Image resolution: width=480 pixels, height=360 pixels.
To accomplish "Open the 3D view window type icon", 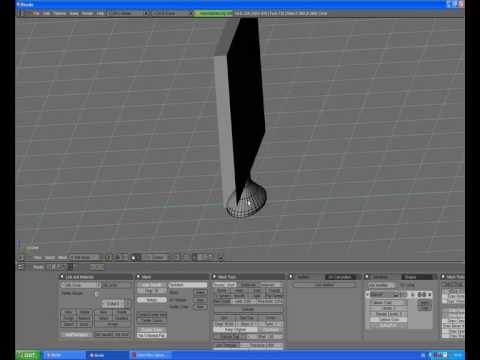I will tap(21, 258).
